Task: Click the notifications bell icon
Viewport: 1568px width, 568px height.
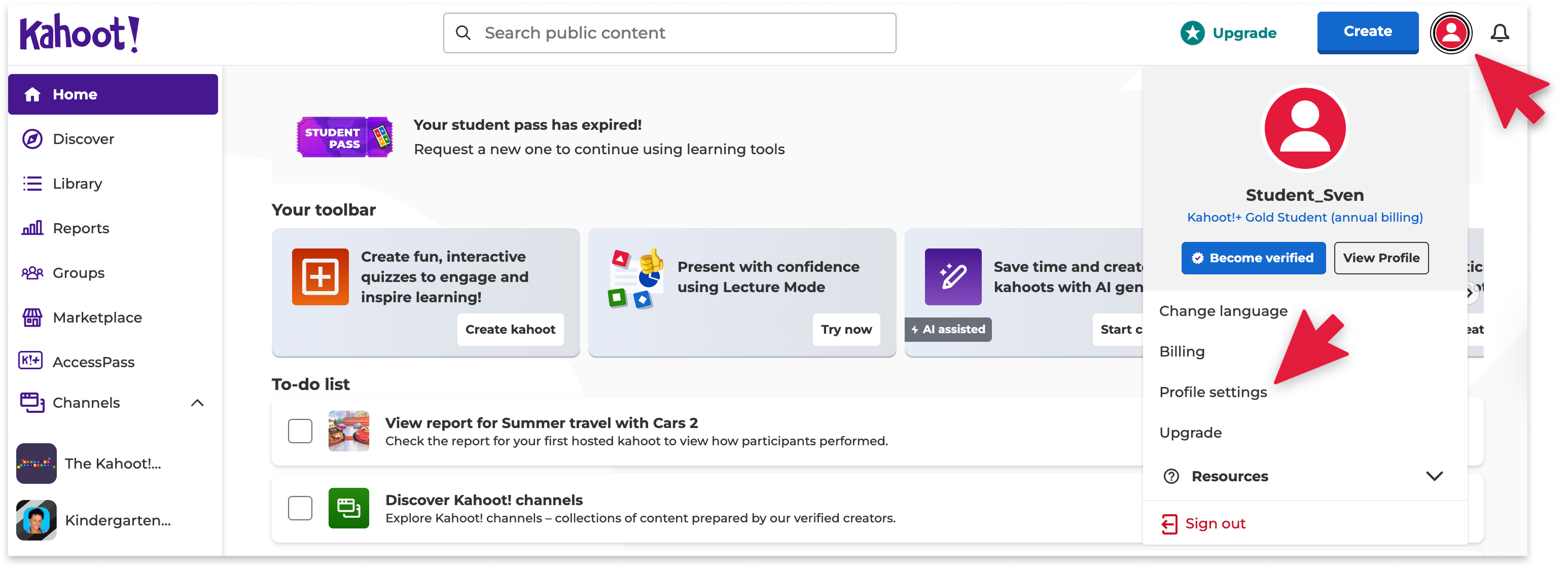Action: coord(1499,33)
